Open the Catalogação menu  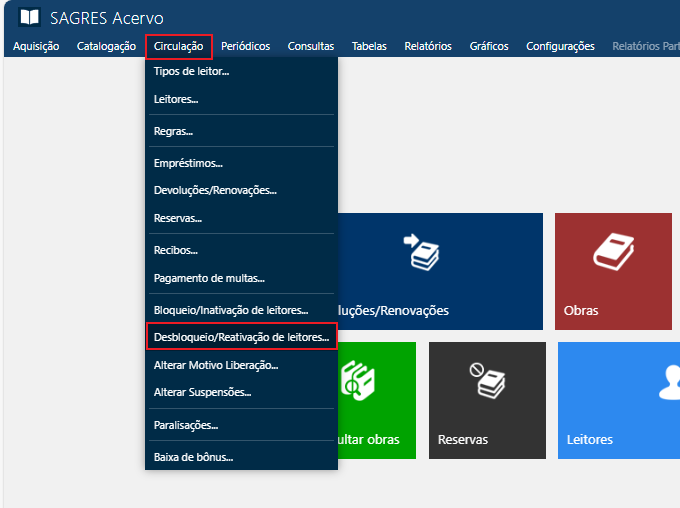click(106, 46)
